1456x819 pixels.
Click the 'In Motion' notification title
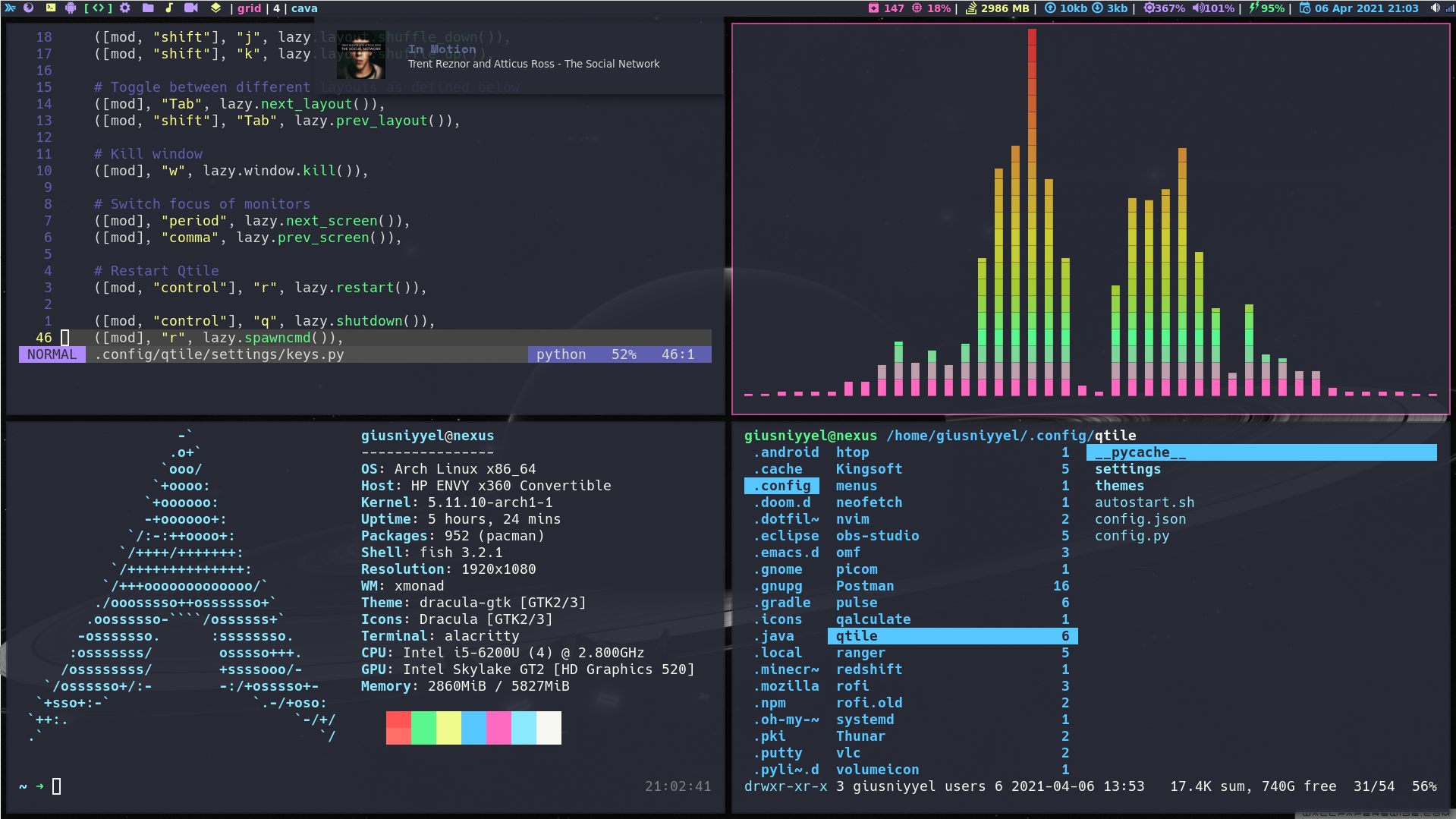point(442,49)
